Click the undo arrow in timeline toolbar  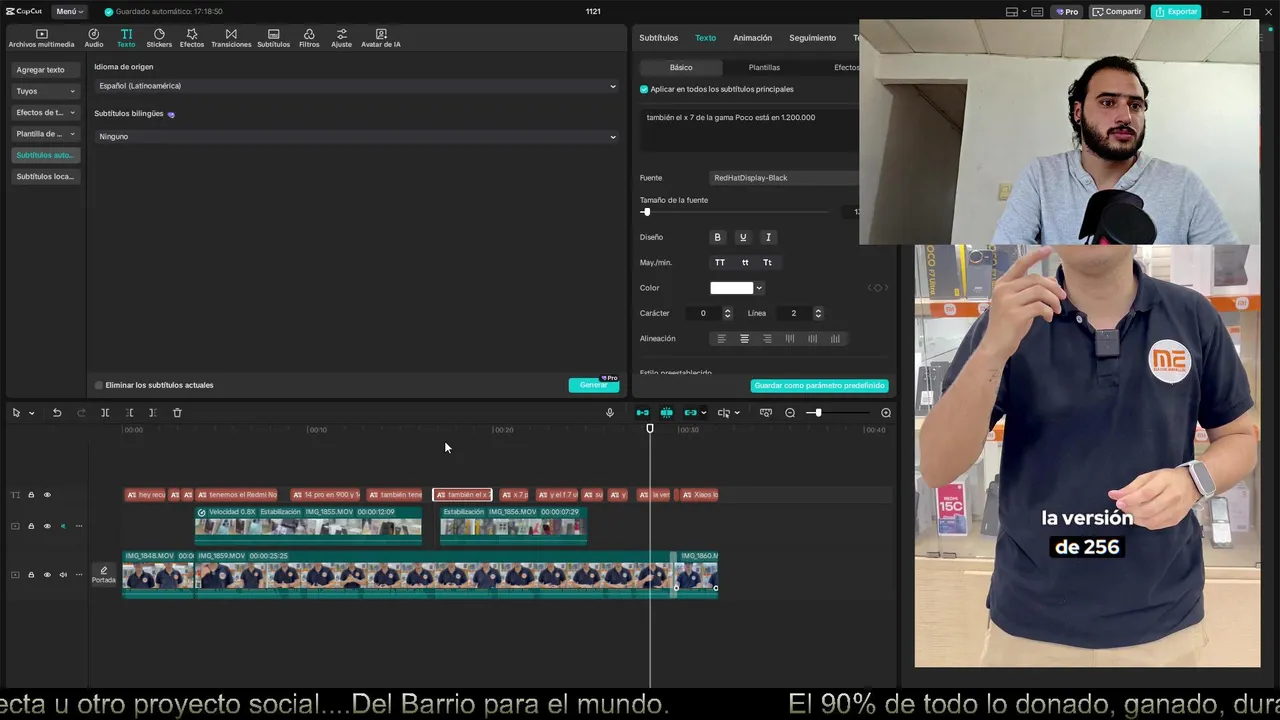tap(57, 413)
